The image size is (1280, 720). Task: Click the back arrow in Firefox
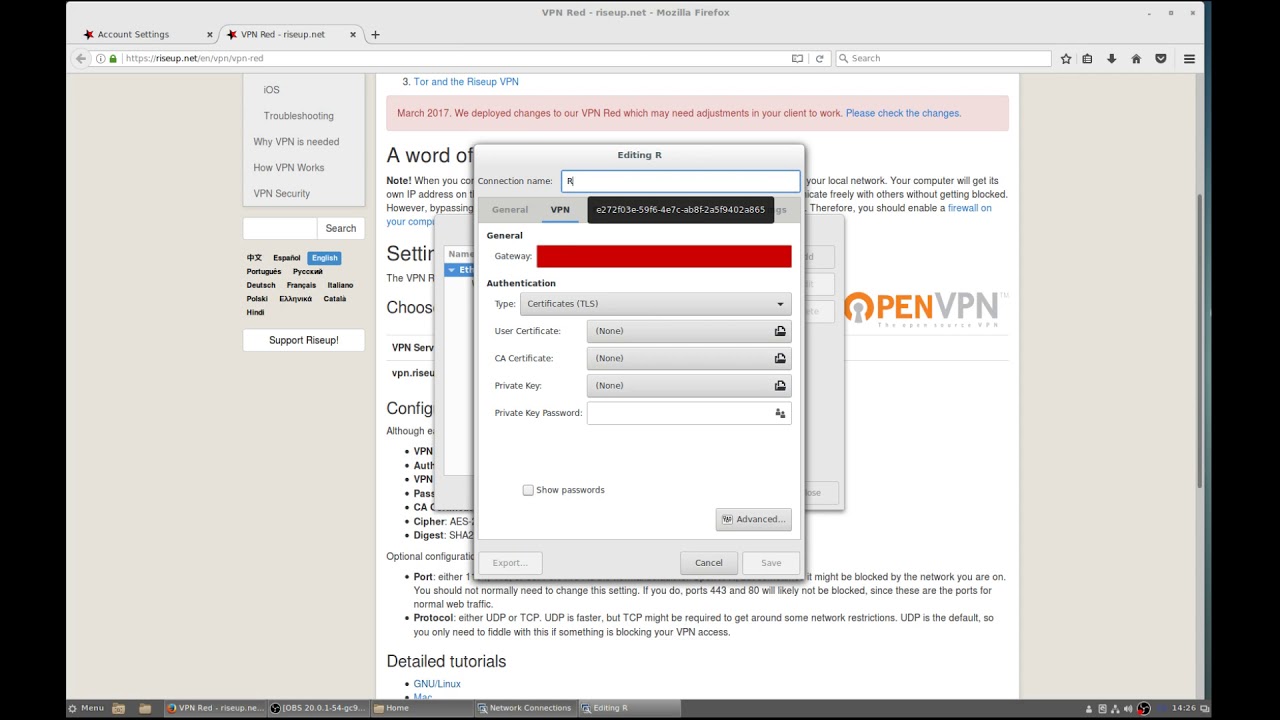coord(81,58)
